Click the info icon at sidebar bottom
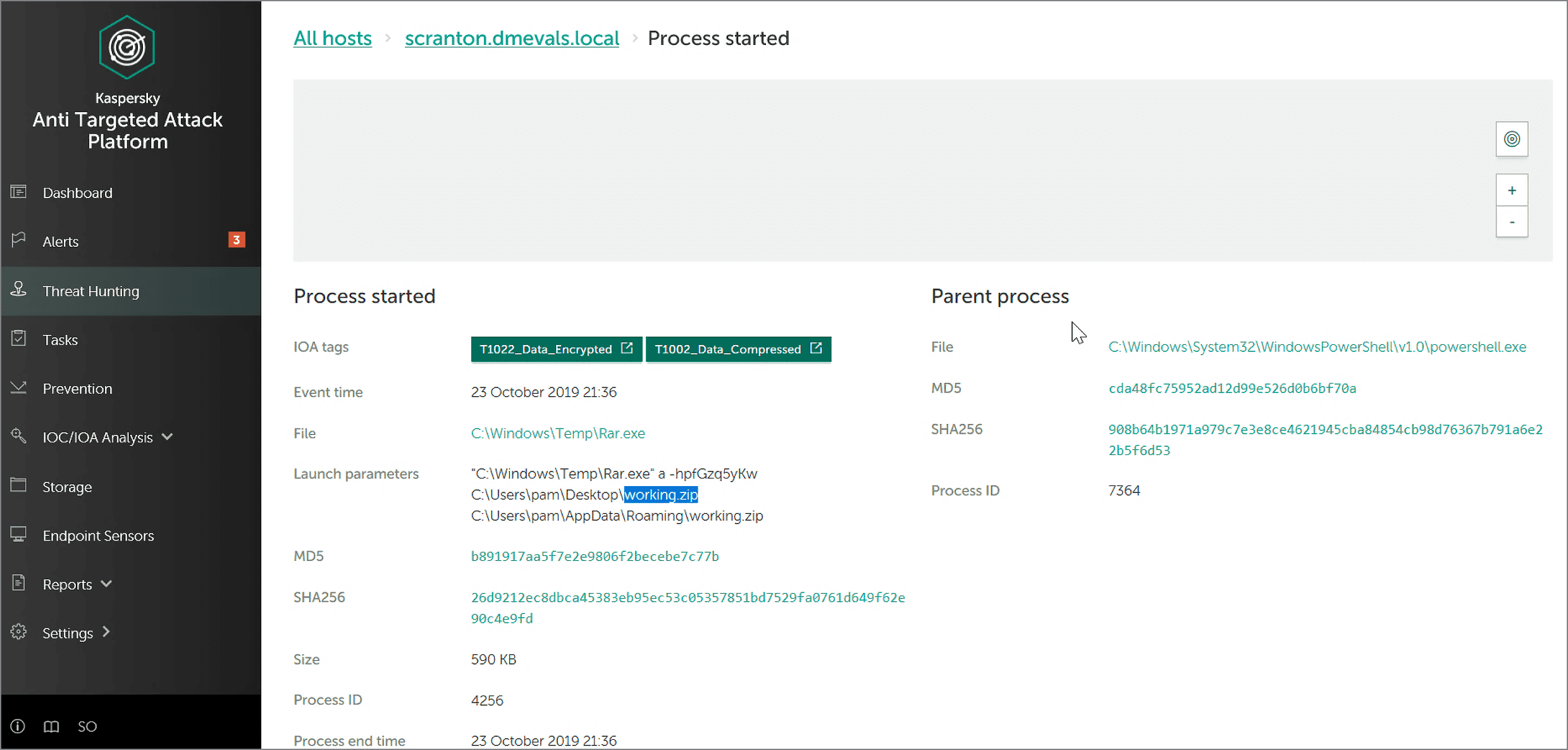Image resolution: width=1568 pixels, height=750 pixels. [18, 726]
